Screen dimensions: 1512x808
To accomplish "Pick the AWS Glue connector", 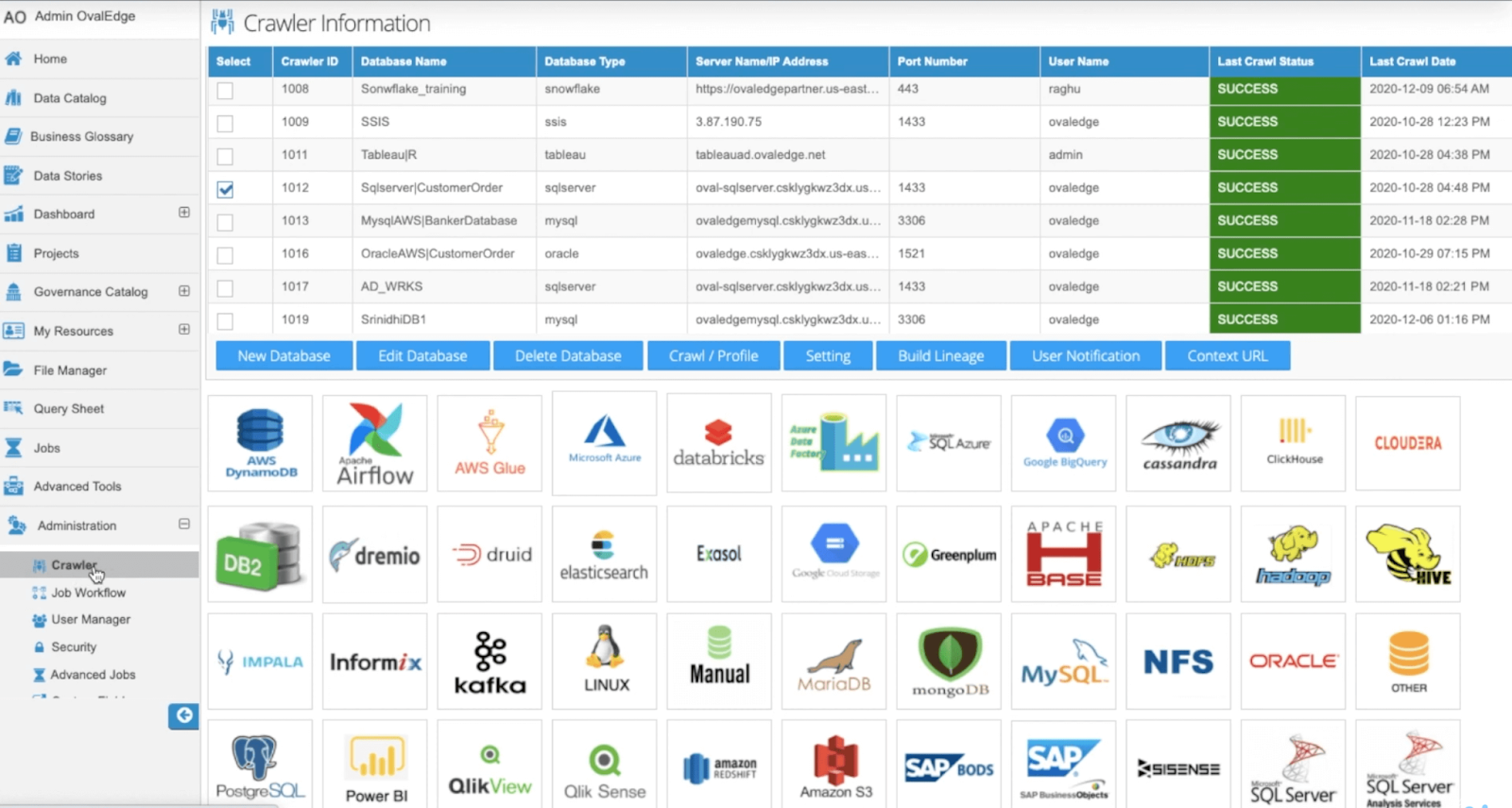I will pos(490,443).
